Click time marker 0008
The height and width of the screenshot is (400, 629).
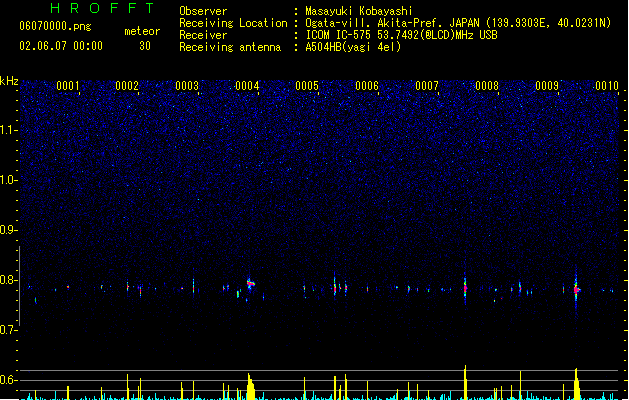point(487,86)
